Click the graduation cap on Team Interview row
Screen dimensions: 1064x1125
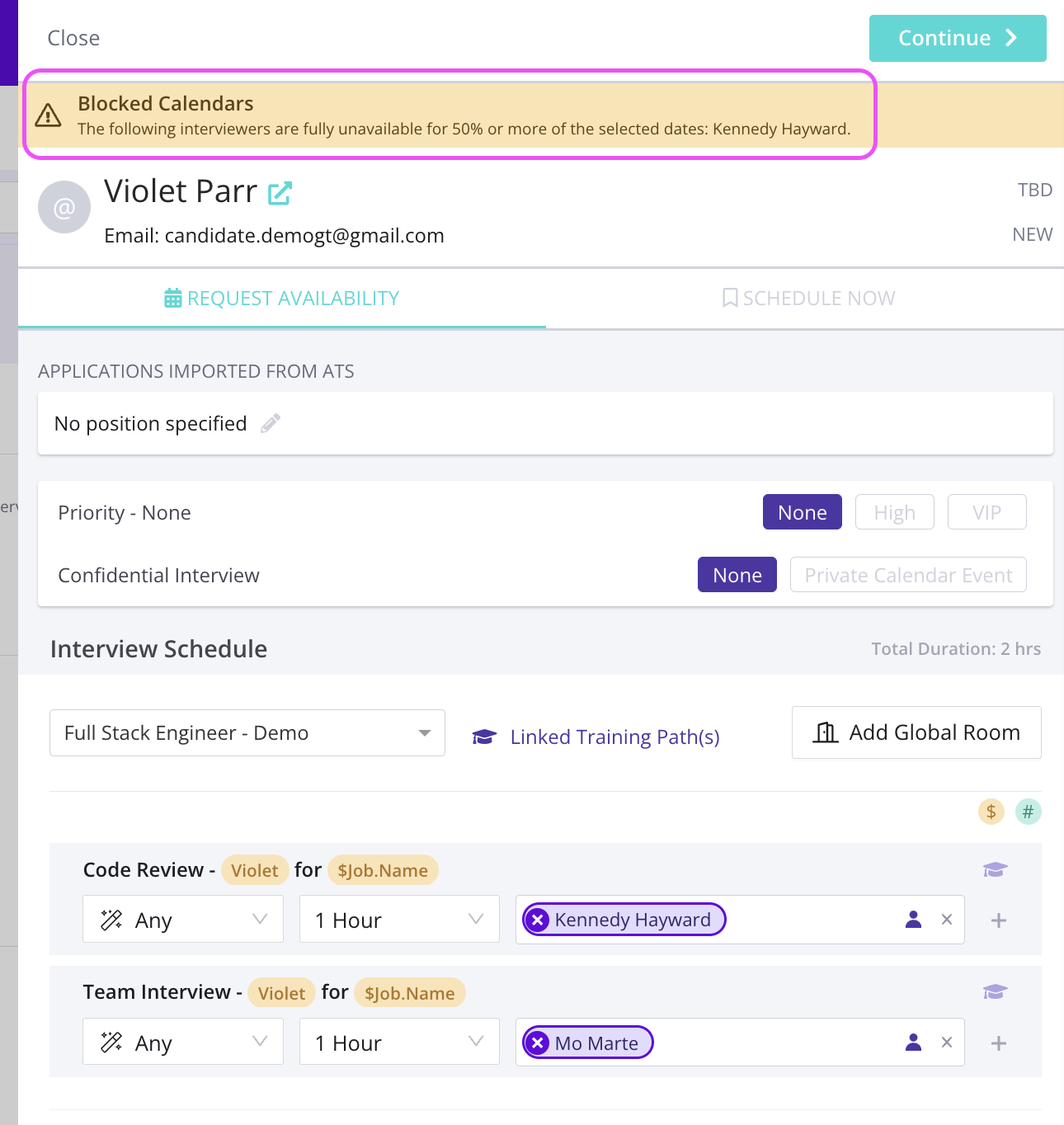point(996,991)
